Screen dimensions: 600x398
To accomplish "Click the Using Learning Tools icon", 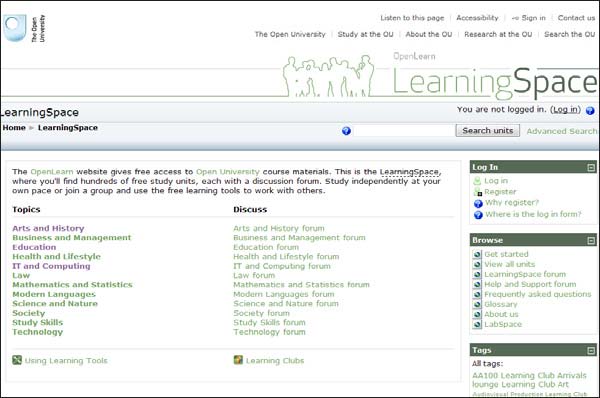I will (x=17, y=360).
